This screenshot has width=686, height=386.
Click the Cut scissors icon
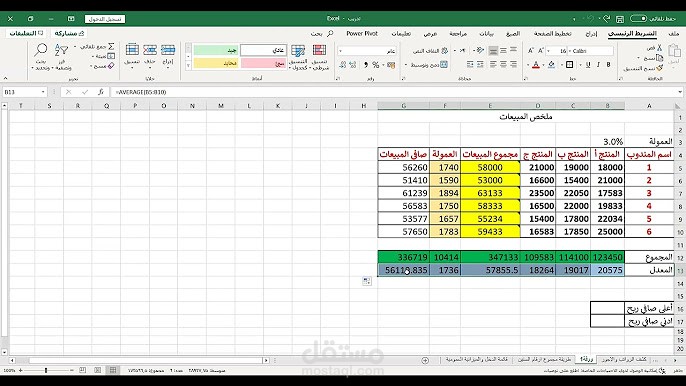coord(659,48)
